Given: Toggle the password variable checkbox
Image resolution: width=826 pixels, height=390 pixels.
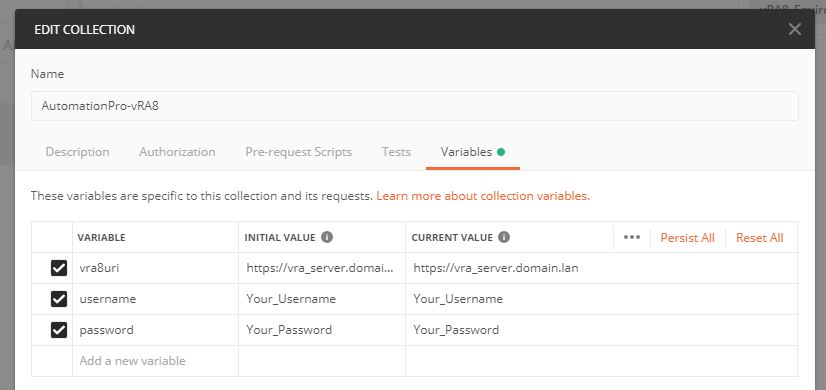Looking at the screenshot, I should (x=58, y=330).
